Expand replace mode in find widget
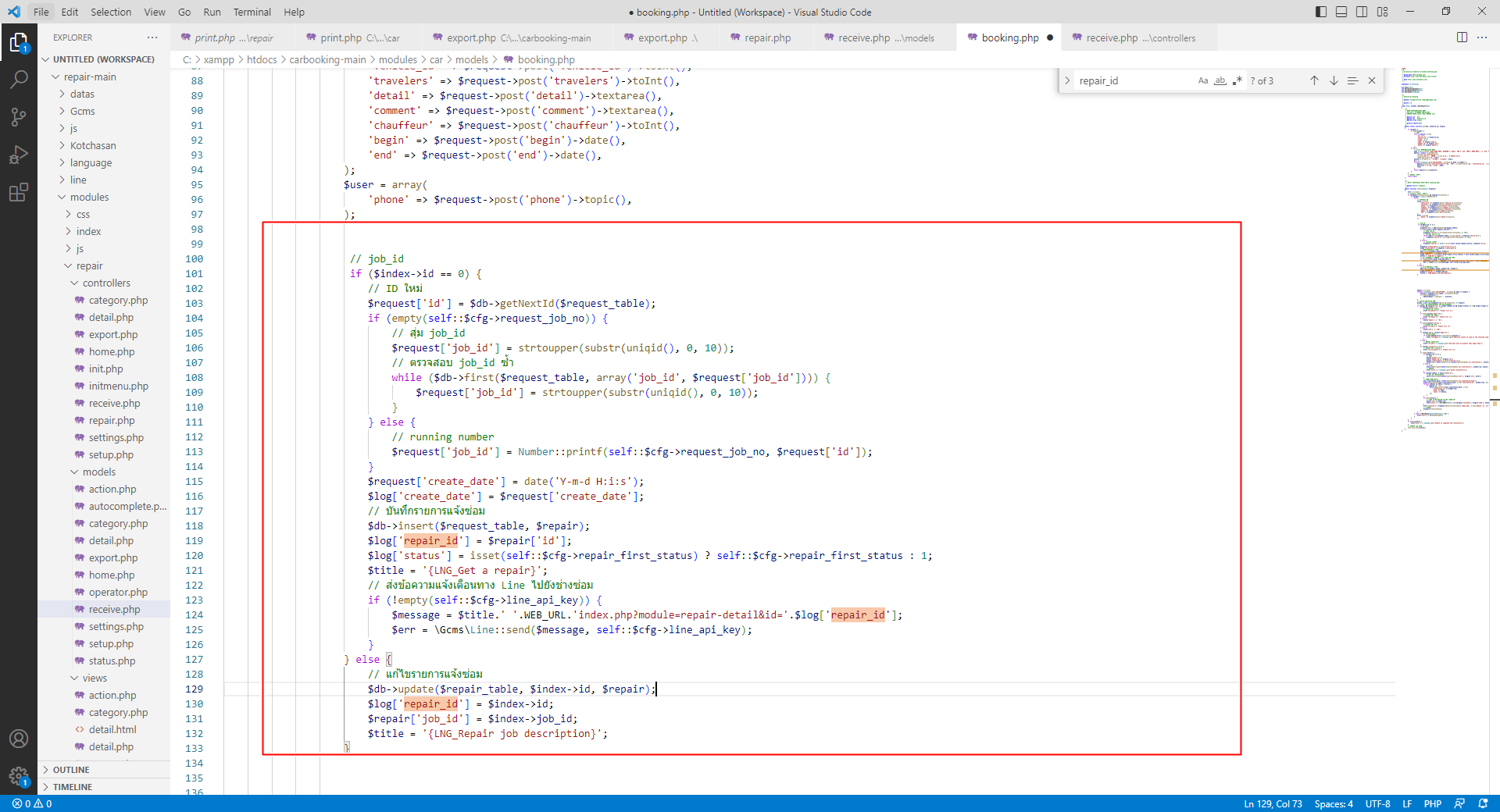 click(x=1067, y=80)
